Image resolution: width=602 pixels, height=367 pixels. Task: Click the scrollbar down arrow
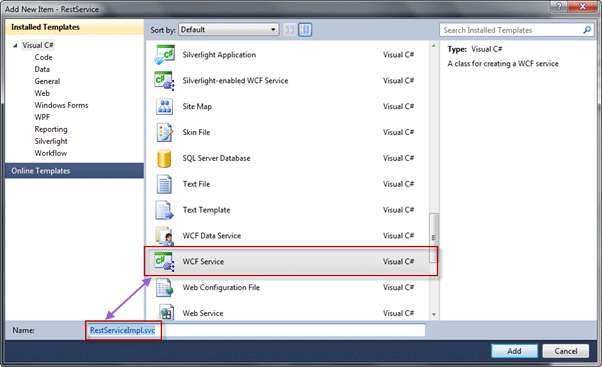tap(433, 314)
